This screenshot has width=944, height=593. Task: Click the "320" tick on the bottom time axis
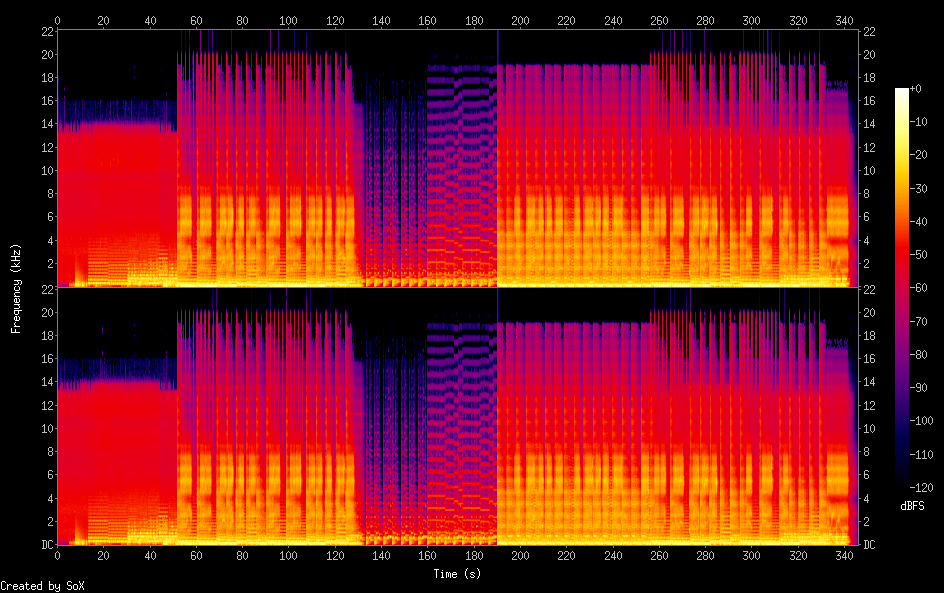pos(798,556)
